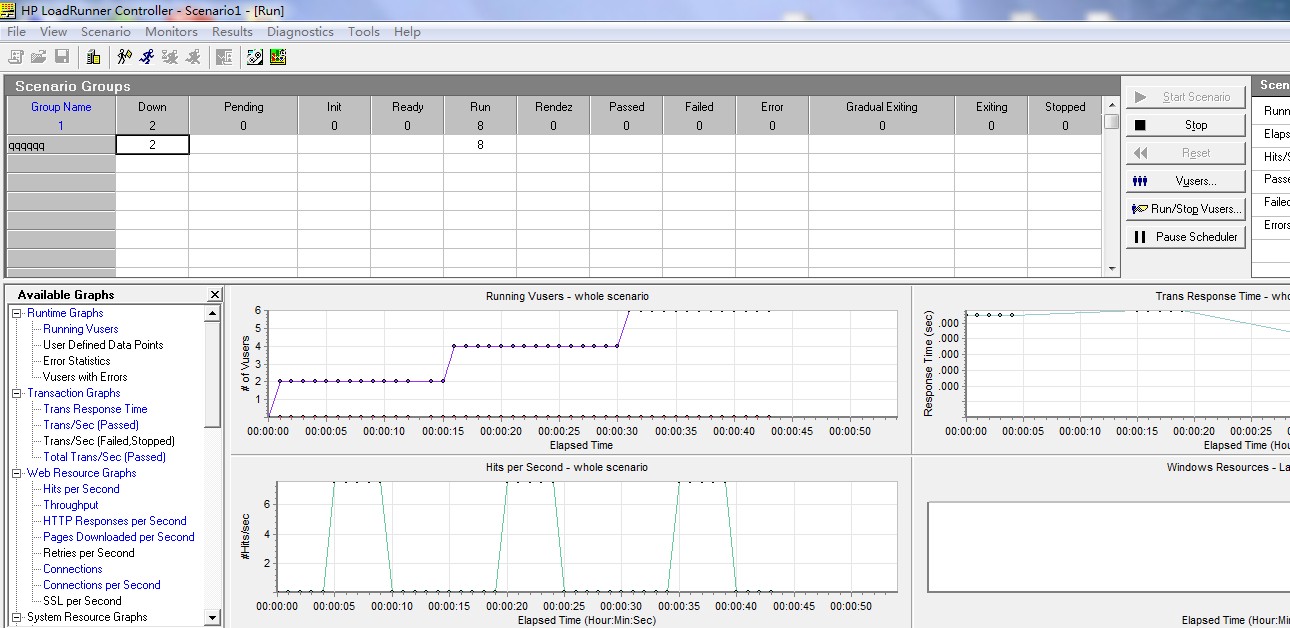Viewport: 1290px width, 628px height.
Task: Click the grayed Gradual Stop Vusers icon
Action: [x=170, y=57]
